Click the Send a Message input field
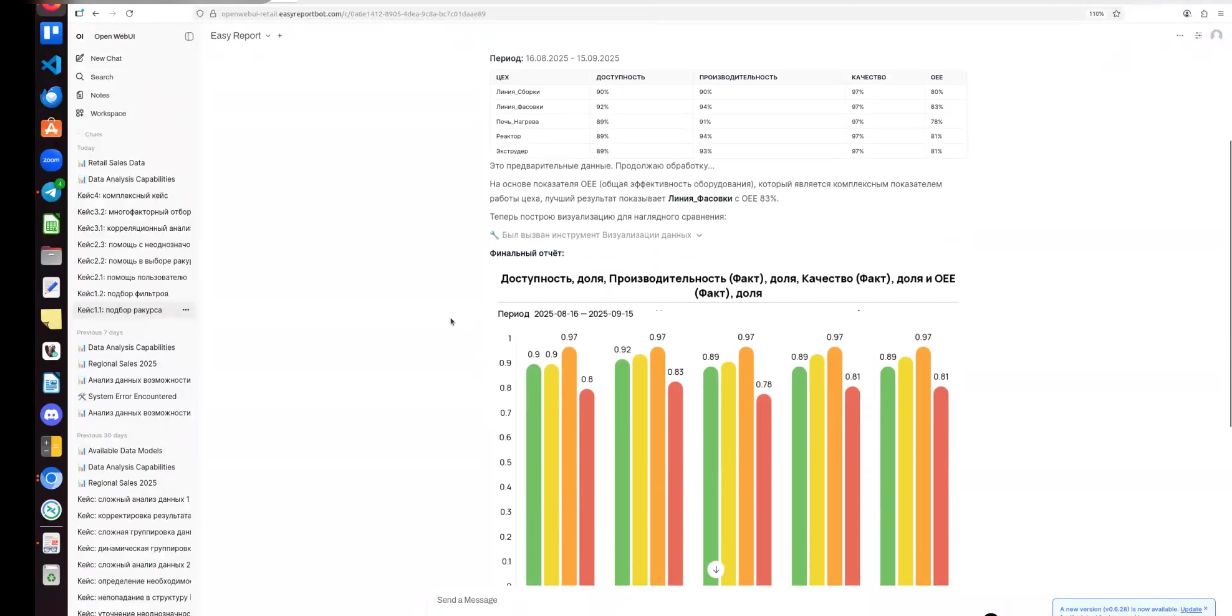This screenshot has height=616, width=1232. (x=700, y=600)
